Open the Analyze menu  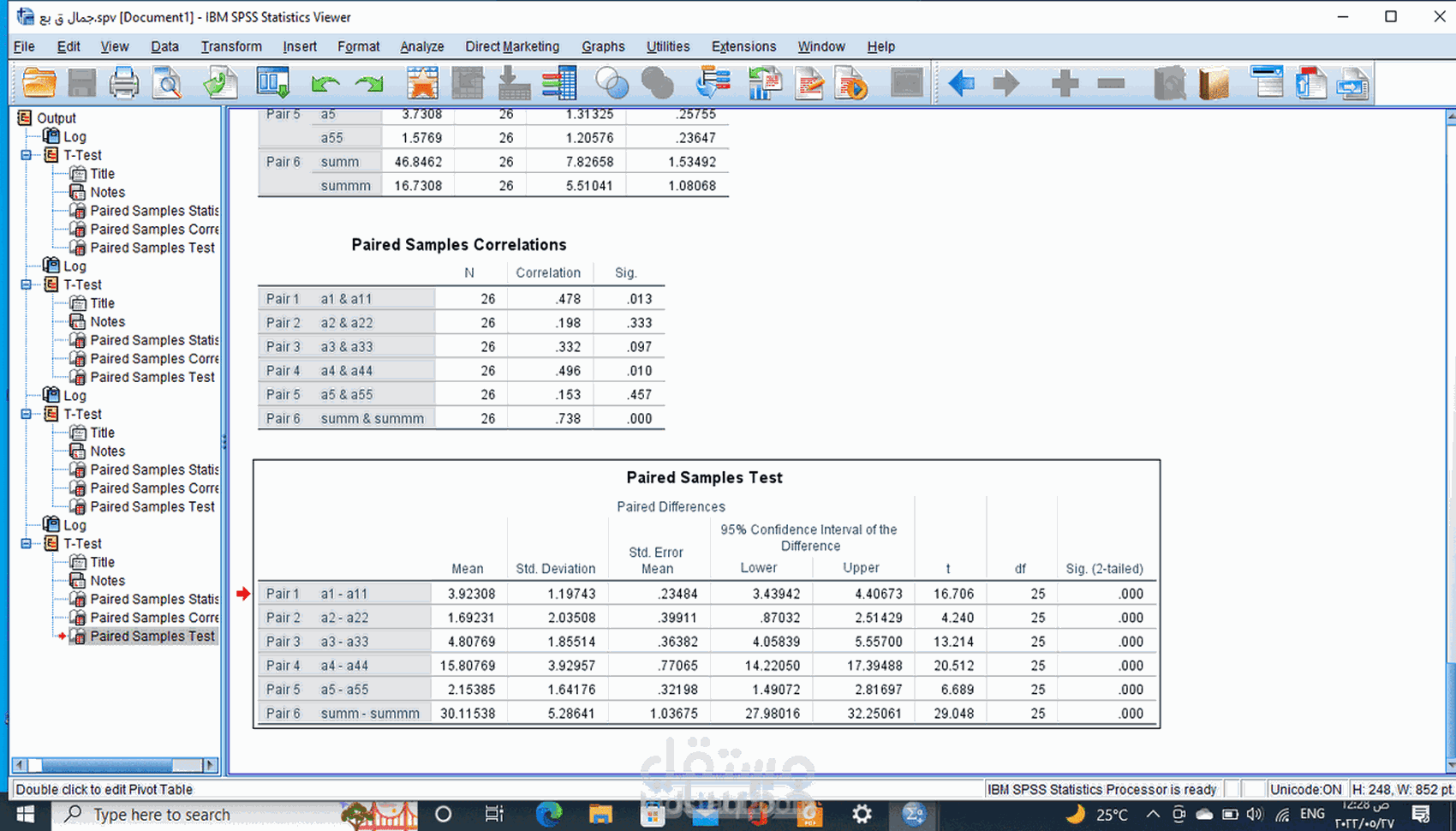(421, 46)
